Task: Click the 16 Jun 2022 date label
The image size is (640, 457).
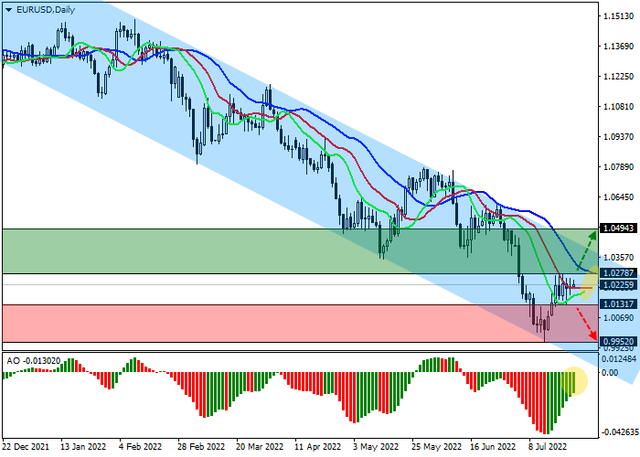Action: point(493,447)
